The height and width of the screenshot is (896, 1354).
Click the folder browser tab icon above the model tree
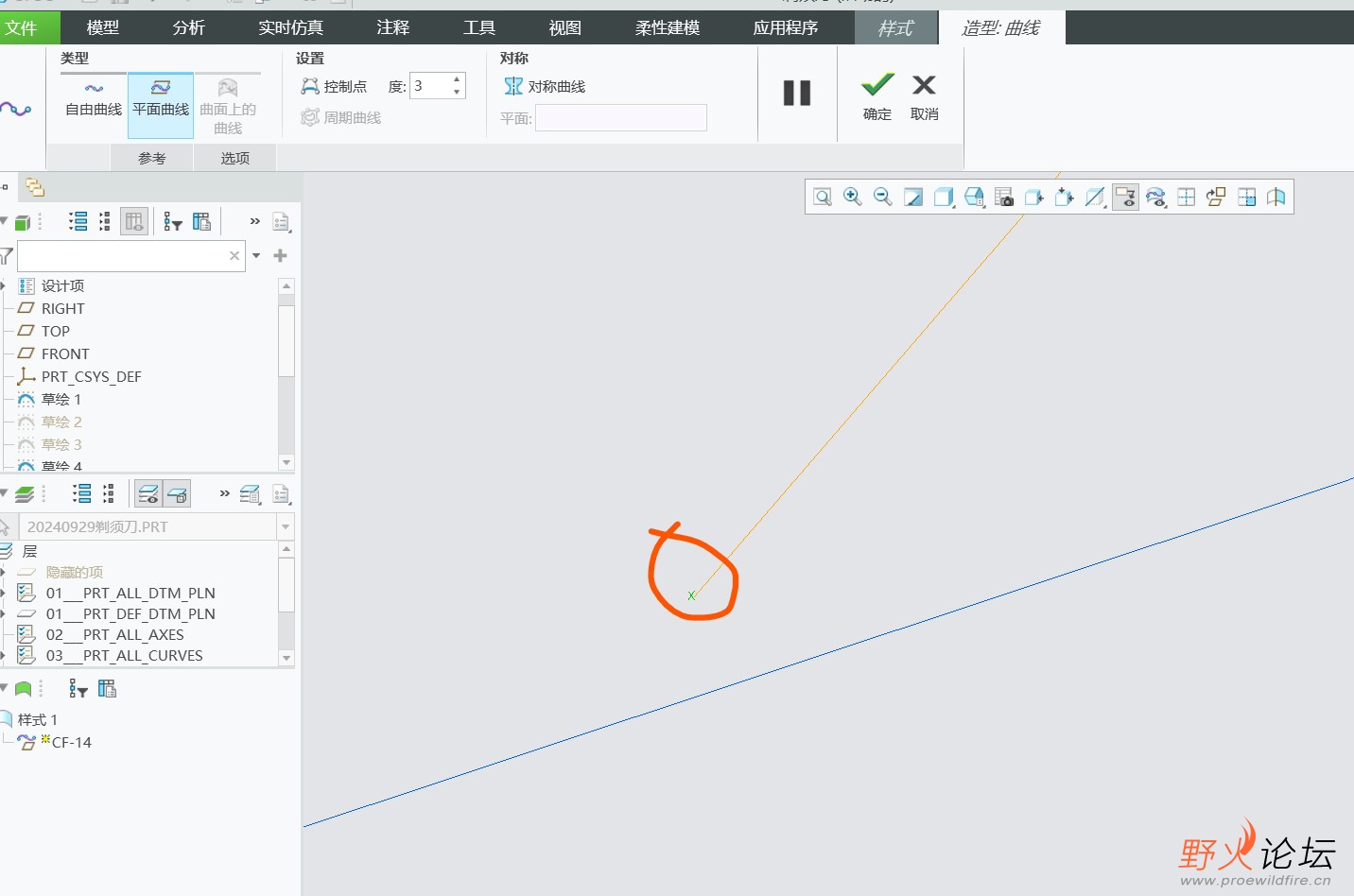point(35,187)
